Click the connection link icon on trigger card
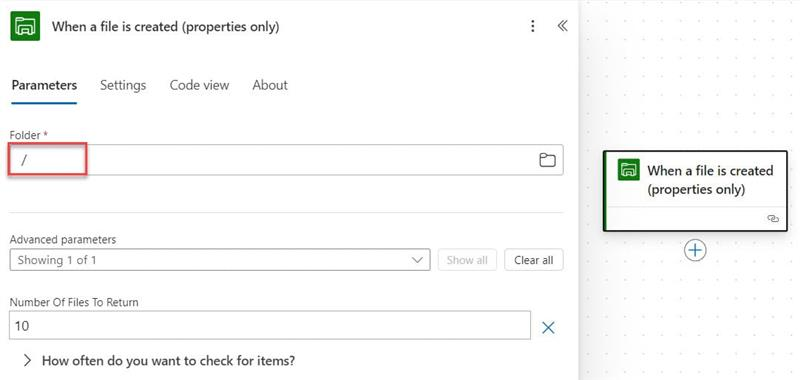This screenshot has width=800, height=380. coord(772,219)
